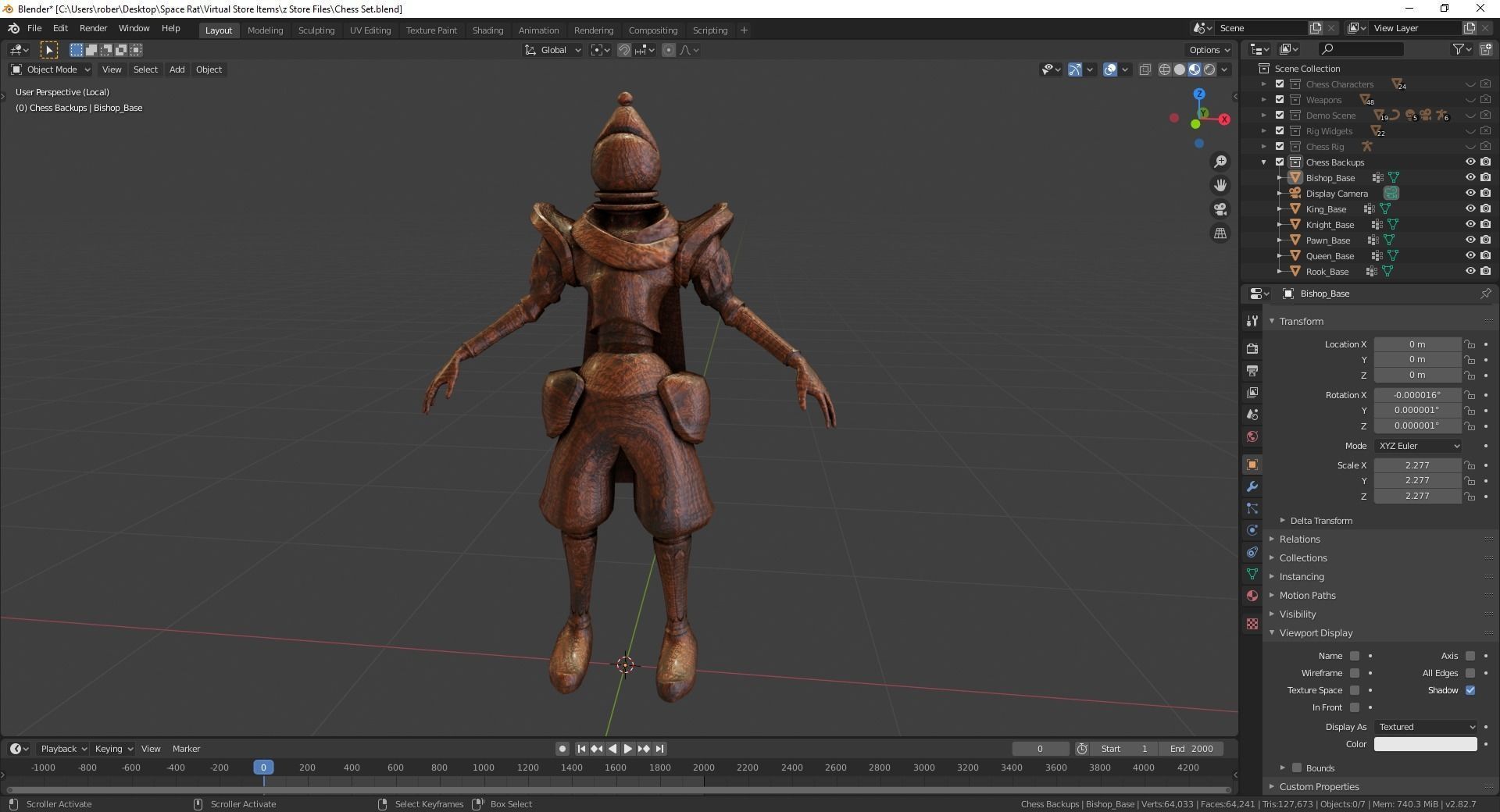Screen dimensions: 1500x812
Task: Expand the Motion Paths panel
Action: pos(1306,596)
